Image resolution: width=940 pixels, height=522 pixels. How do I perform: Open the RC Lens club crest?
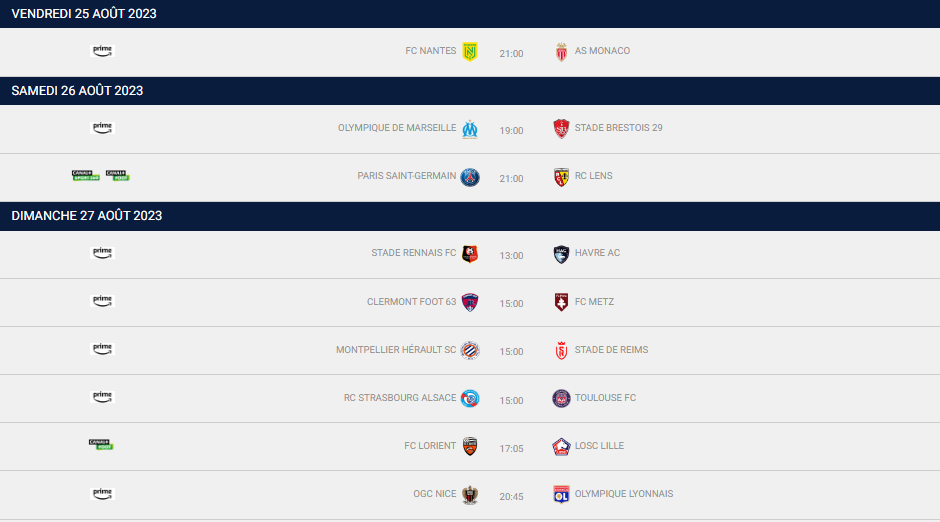(x=561, y=177)
